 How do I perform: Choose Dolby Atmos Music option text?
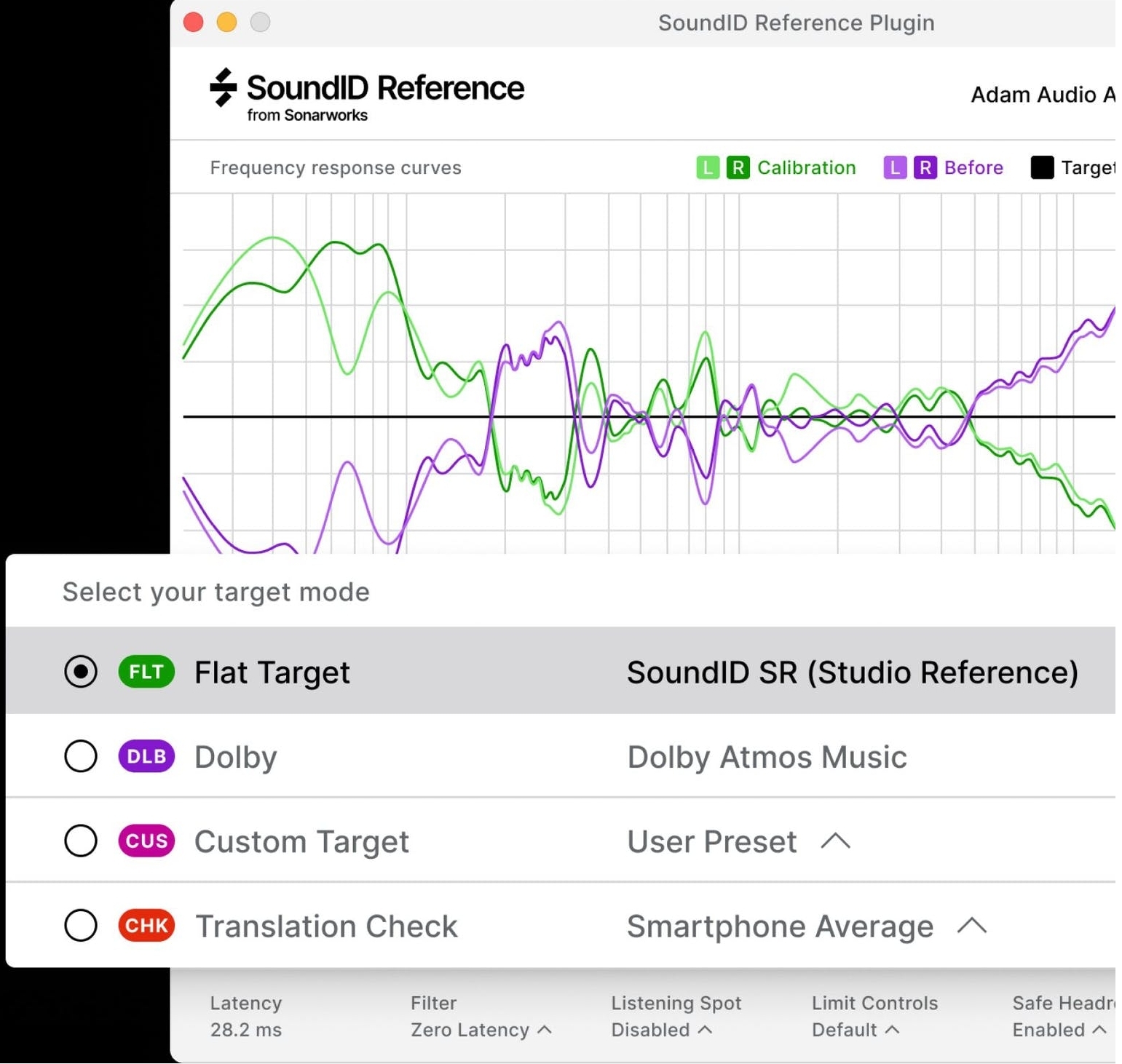click(x=767, y=757)
